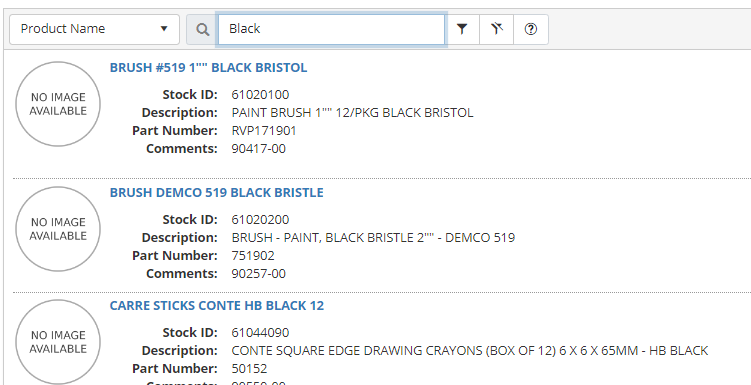
Task: Open BRUSH DEMCO 519 BLACK BRISTLE link
Action: [x=216, y=192]
